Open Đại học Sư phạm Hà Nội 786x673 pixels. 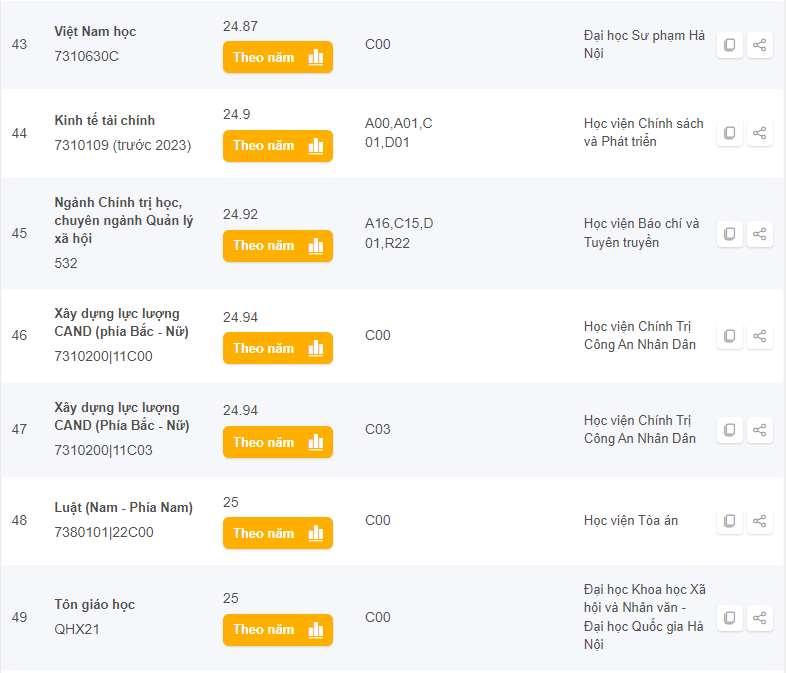[644, 45]
